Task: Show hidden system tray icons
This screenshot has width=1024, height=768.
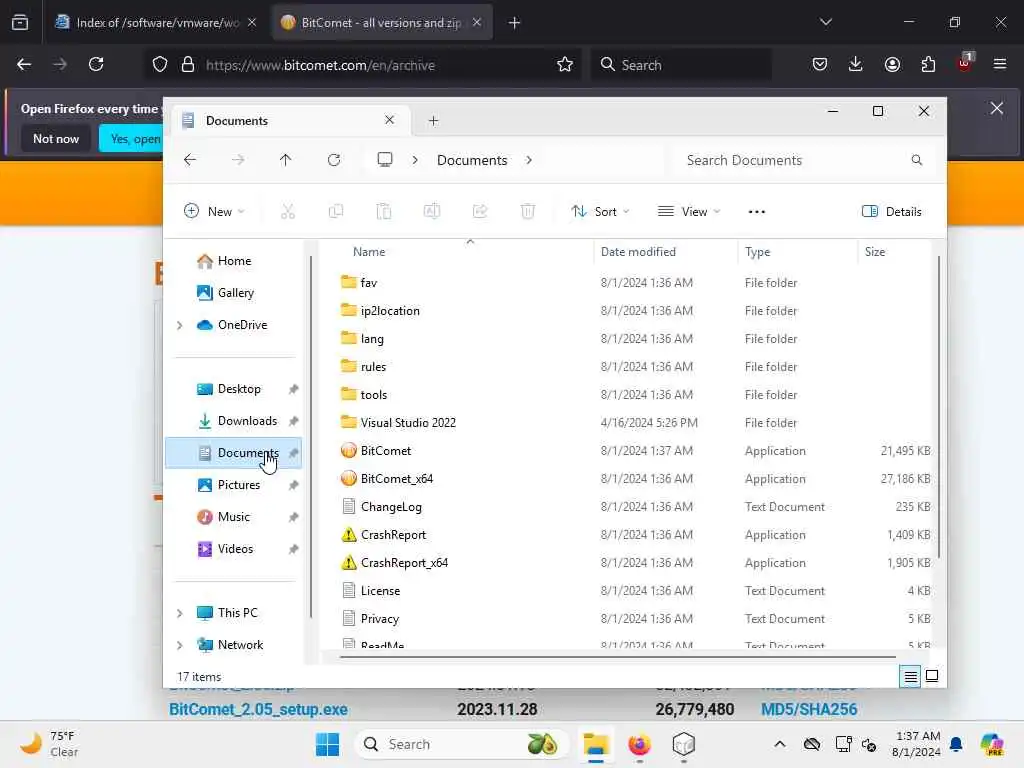Action: (780, 744)
